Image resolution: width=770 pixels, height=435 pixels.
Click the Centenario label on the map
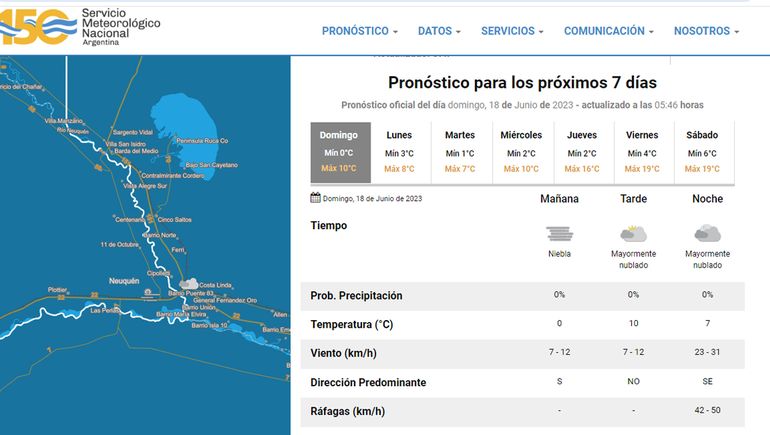click(130, 219)
